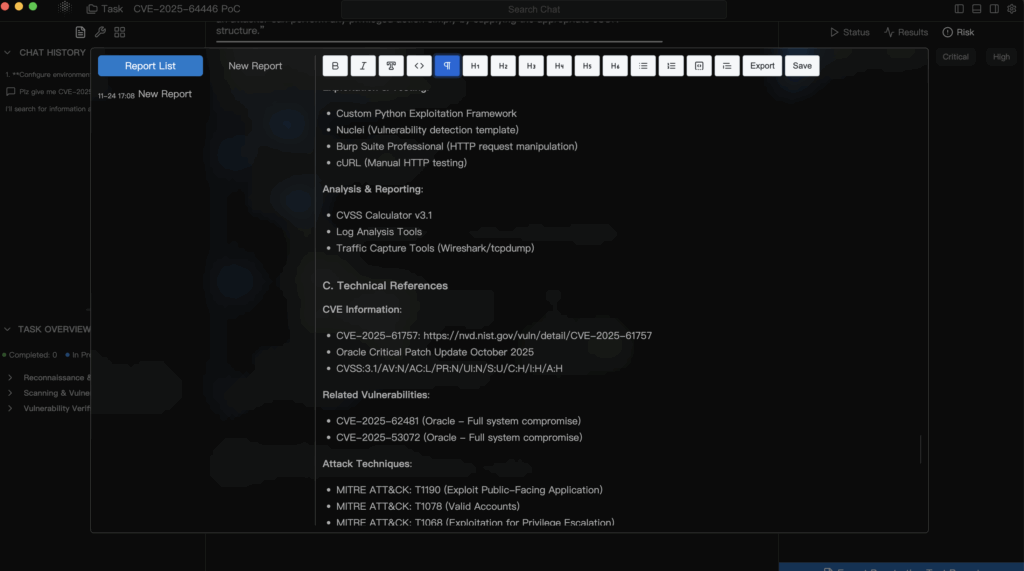
Task: Insert a numbered list in the report
Action: click(x=671, y=66)
